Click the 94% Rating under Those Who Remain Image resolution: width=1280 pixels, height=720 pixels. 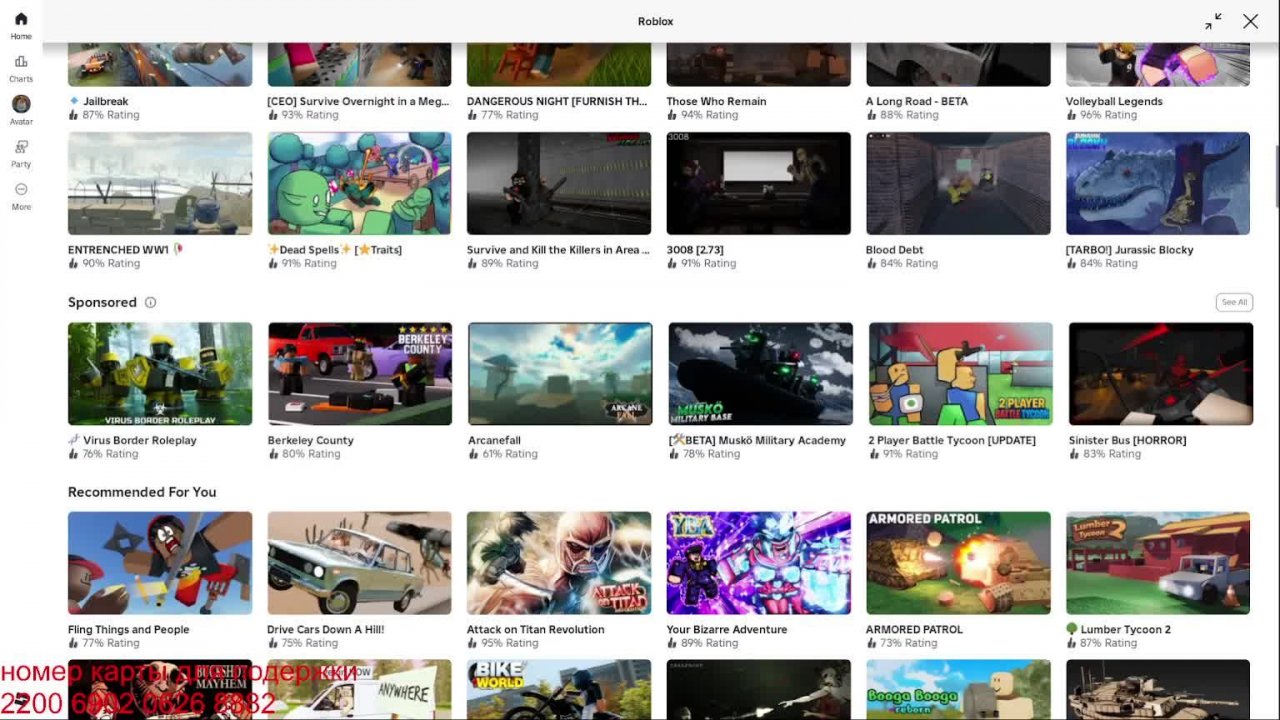point(702,115)
